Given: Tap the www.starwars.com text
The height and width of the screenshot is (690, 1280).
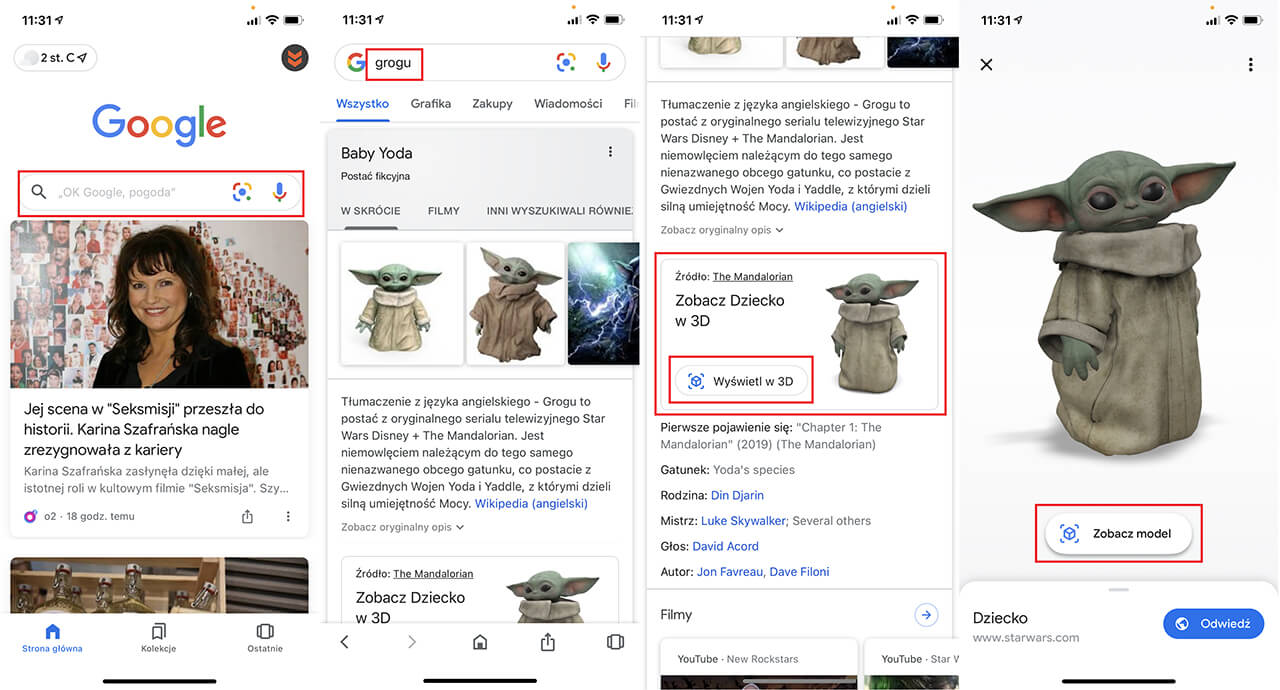Looking at the screenshot, I should [1026, 638].
